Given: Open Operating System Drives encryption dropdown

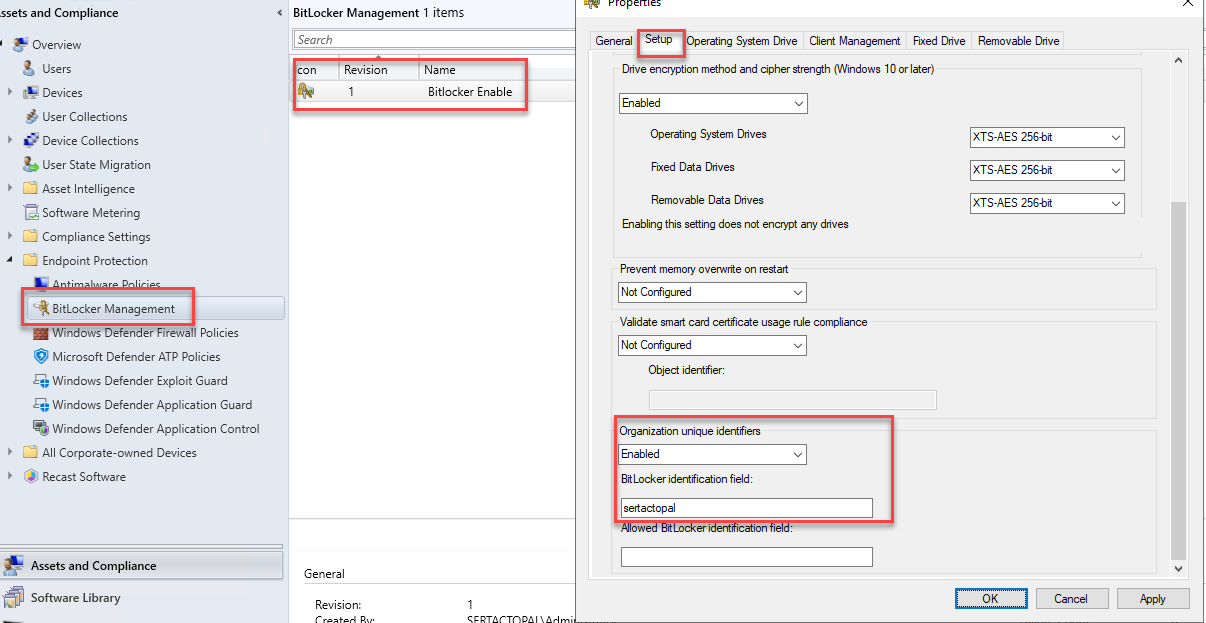Looking at the screenshot, I should [1046, 138].
